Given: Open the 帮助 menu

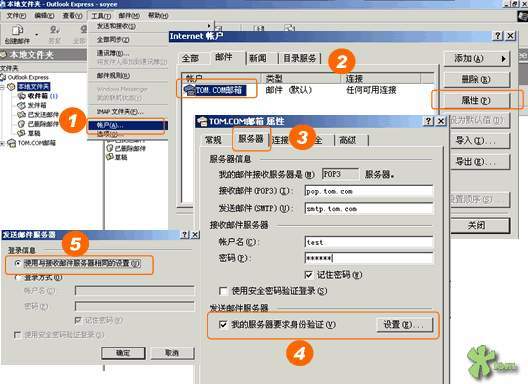Looking at the screenshot, I should (158, 15).
